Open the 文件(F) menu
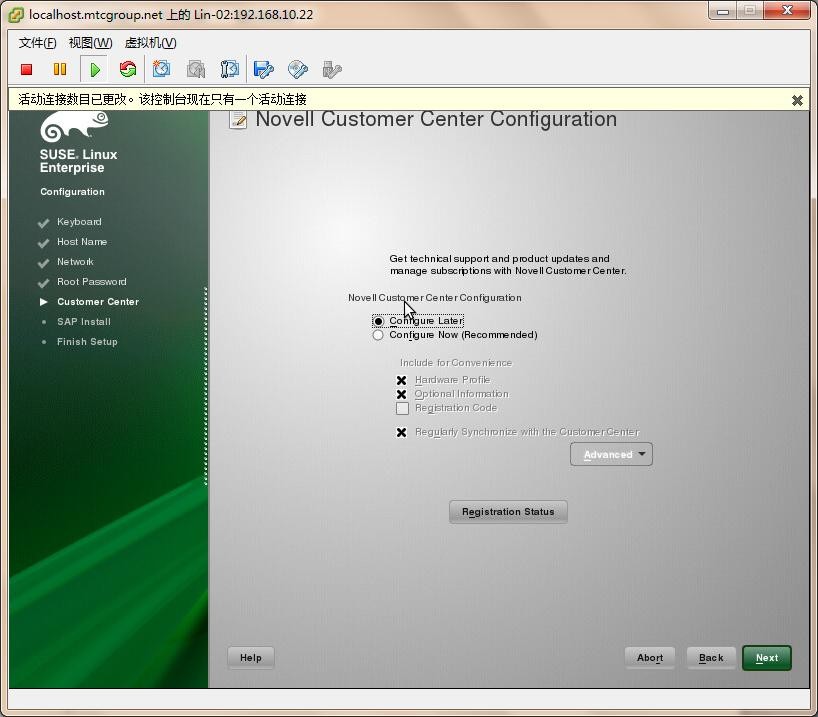Image resolution: width=818 pixels, height=717 pixels. [x=37, y=43]
